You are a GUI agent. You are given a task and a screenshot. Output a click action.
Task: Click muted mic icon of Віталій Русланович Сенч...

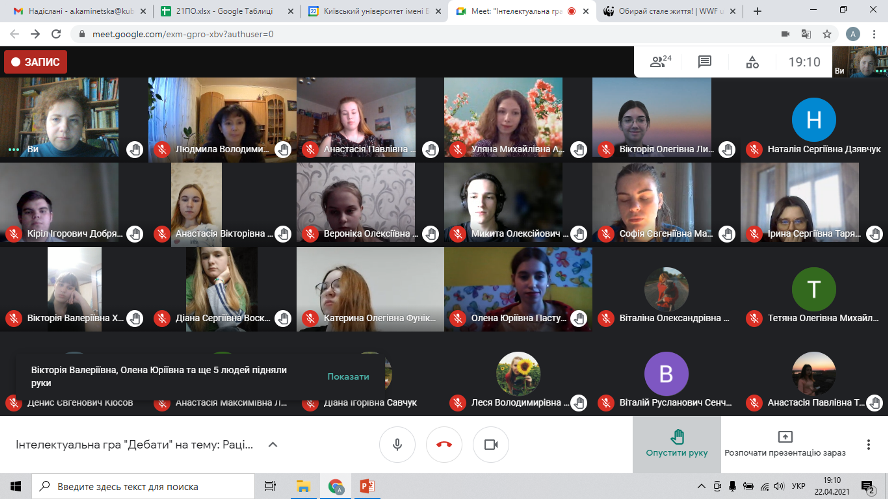click(x=606, y=403)
